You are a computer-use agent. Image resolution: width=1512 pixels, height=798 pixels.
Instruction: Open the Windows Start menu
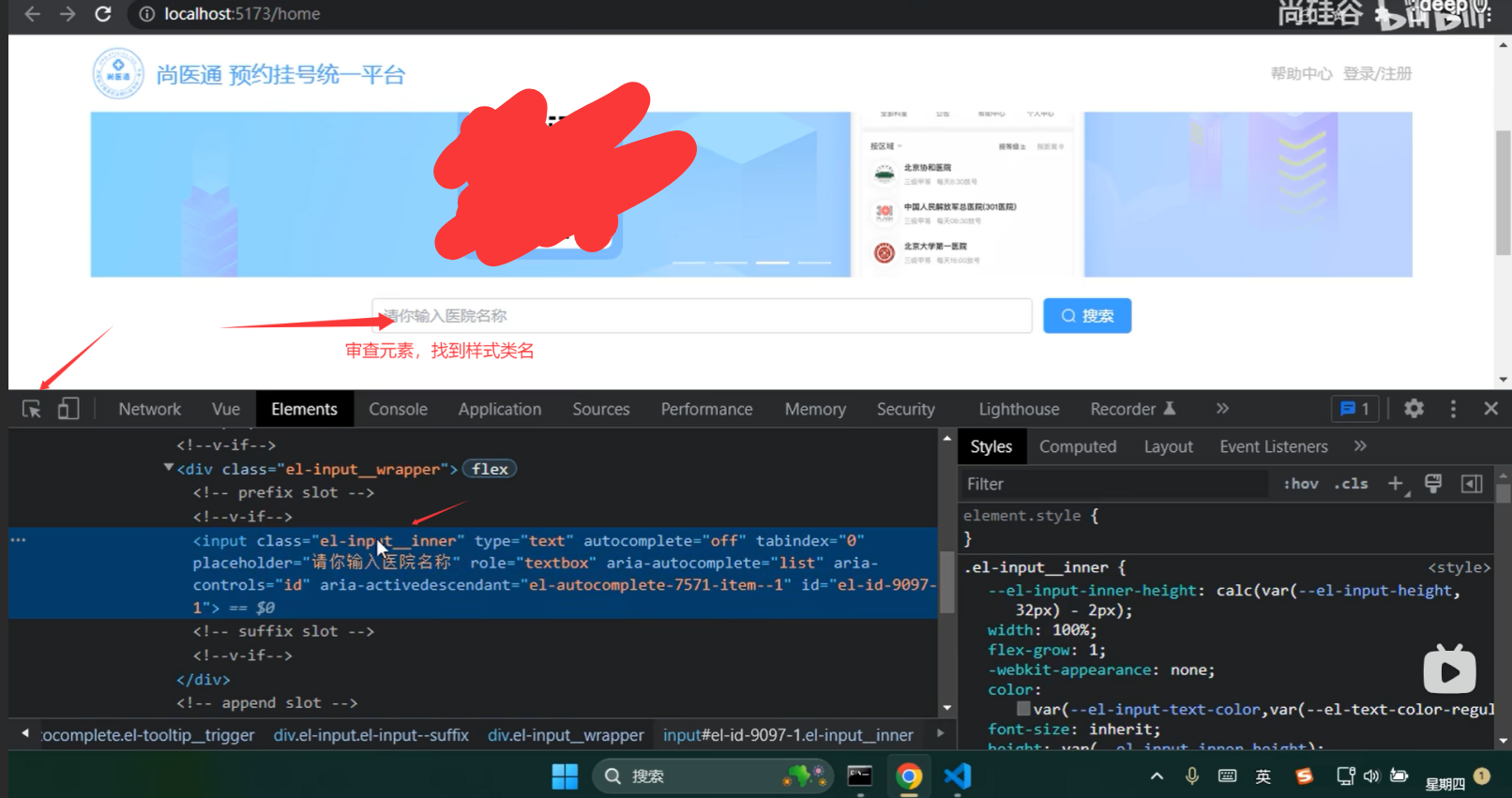[565, 776]
